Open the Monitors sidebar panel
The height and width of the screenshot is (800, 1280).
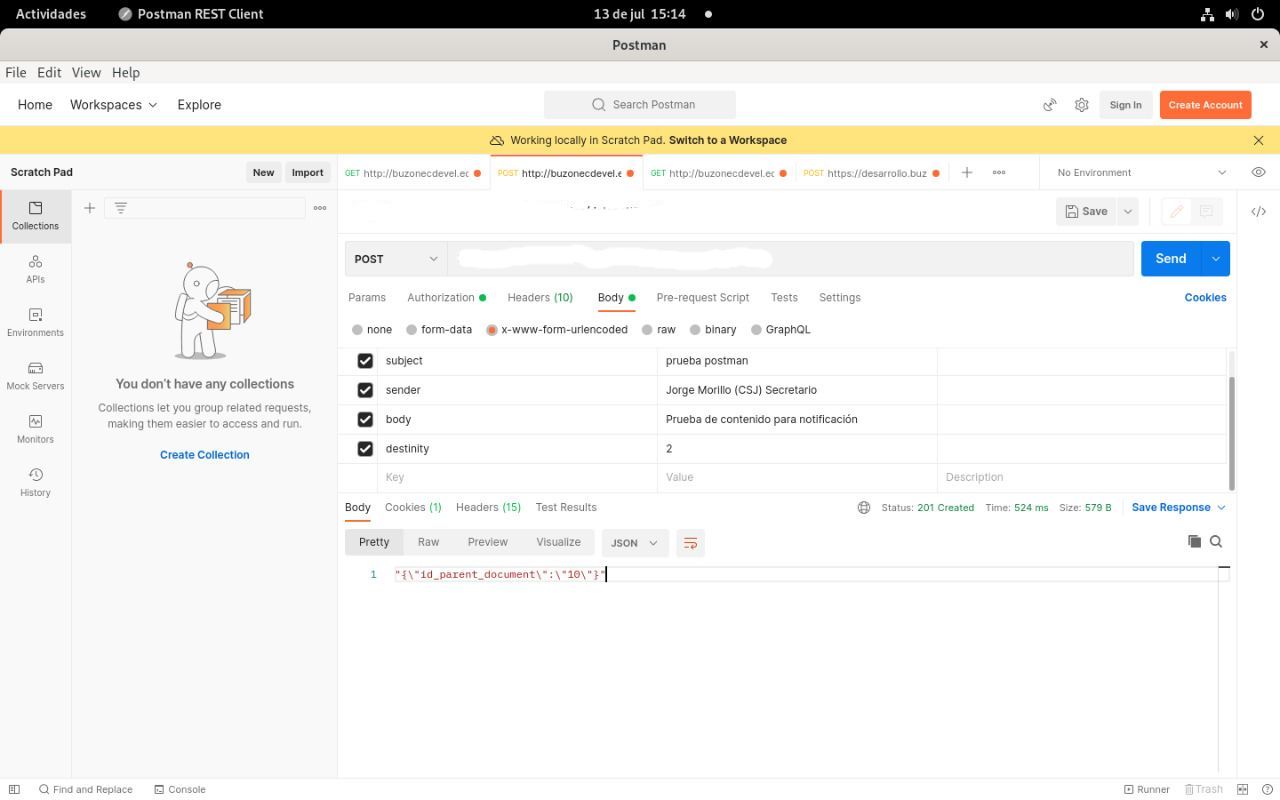point(35,429)
